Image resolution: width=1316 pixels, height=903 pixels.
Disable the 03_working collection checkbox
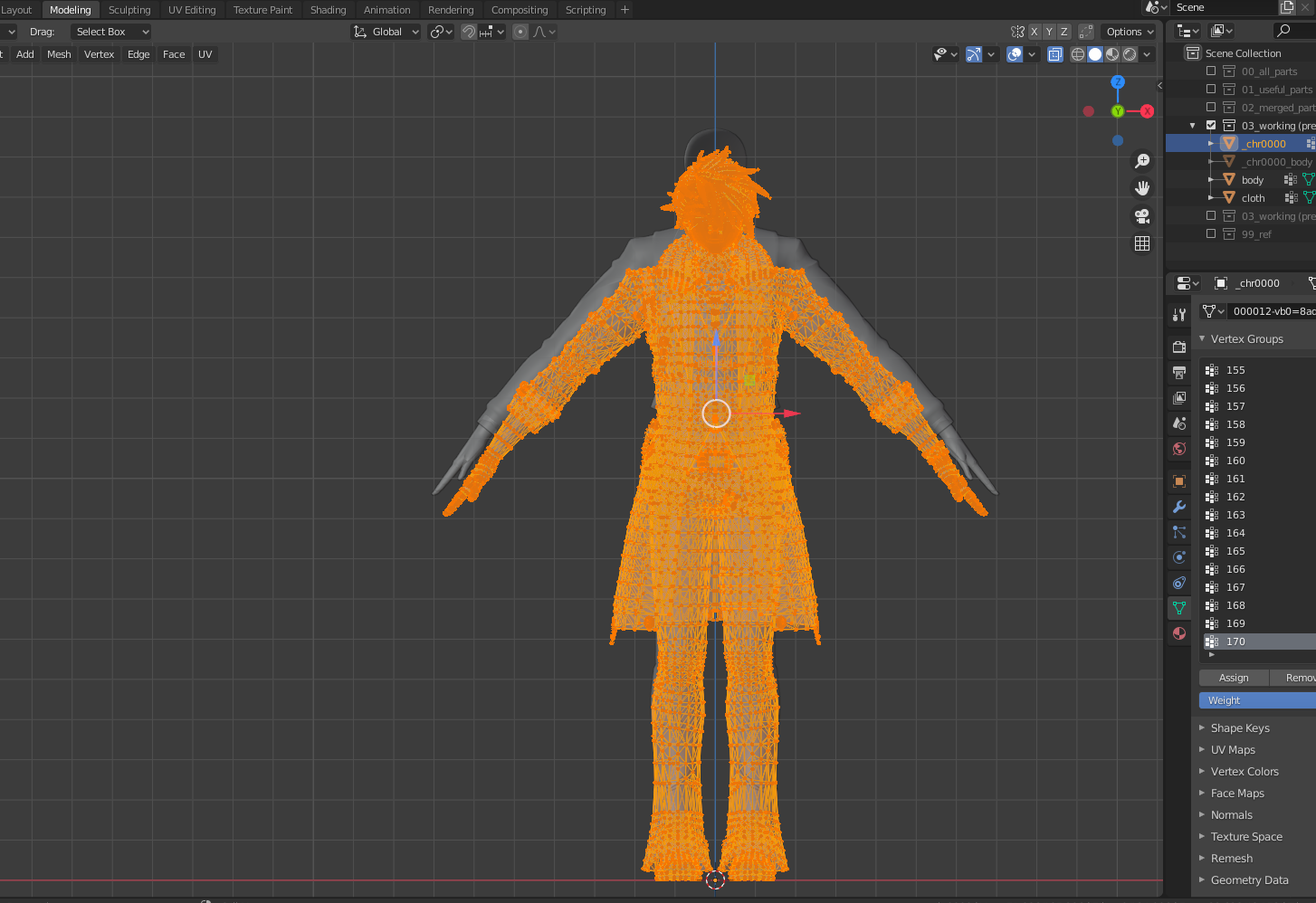pyautogui.click(x=1211, y=126)
